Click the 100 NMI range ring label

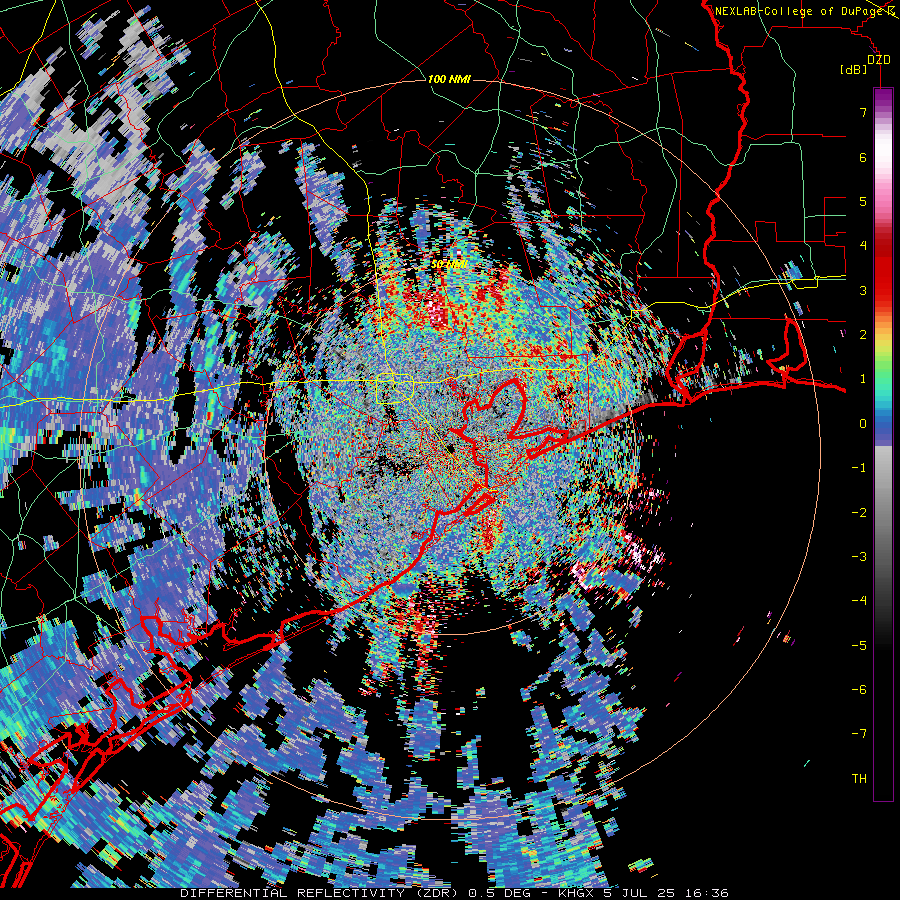(449, 79)
